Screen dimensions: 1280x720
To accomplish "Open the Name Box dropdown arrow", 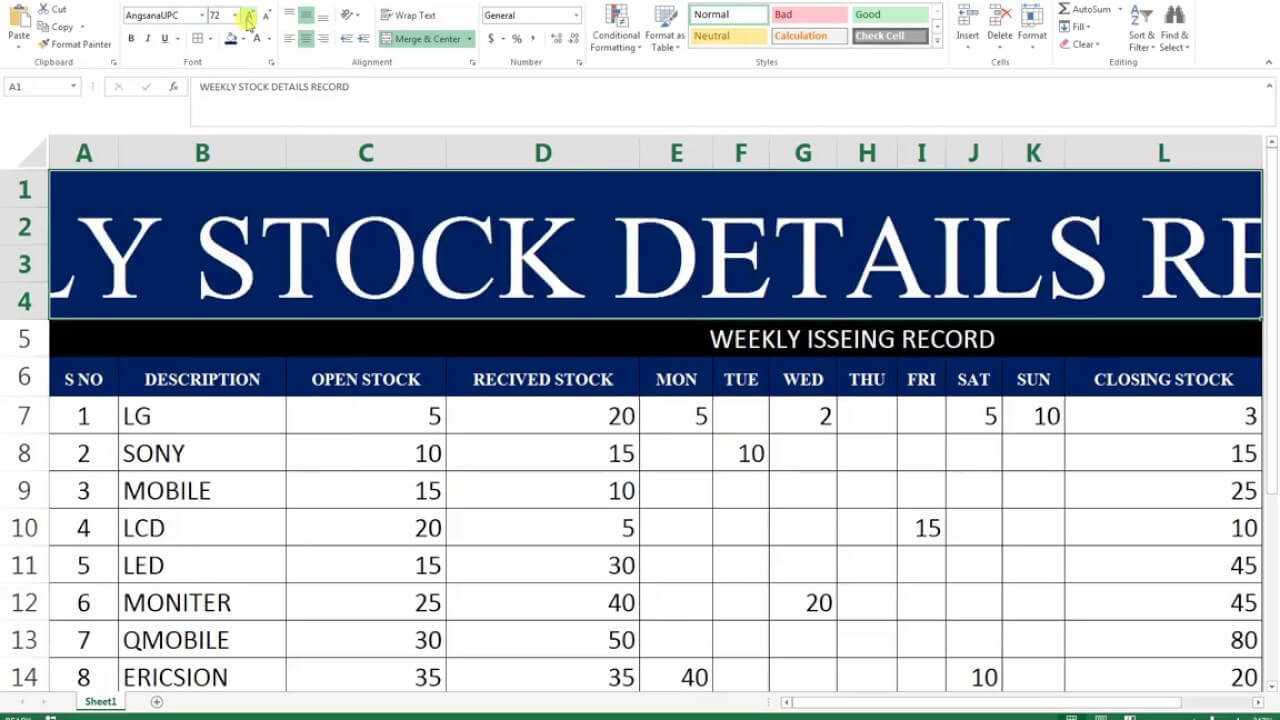I will coord(73,87).
